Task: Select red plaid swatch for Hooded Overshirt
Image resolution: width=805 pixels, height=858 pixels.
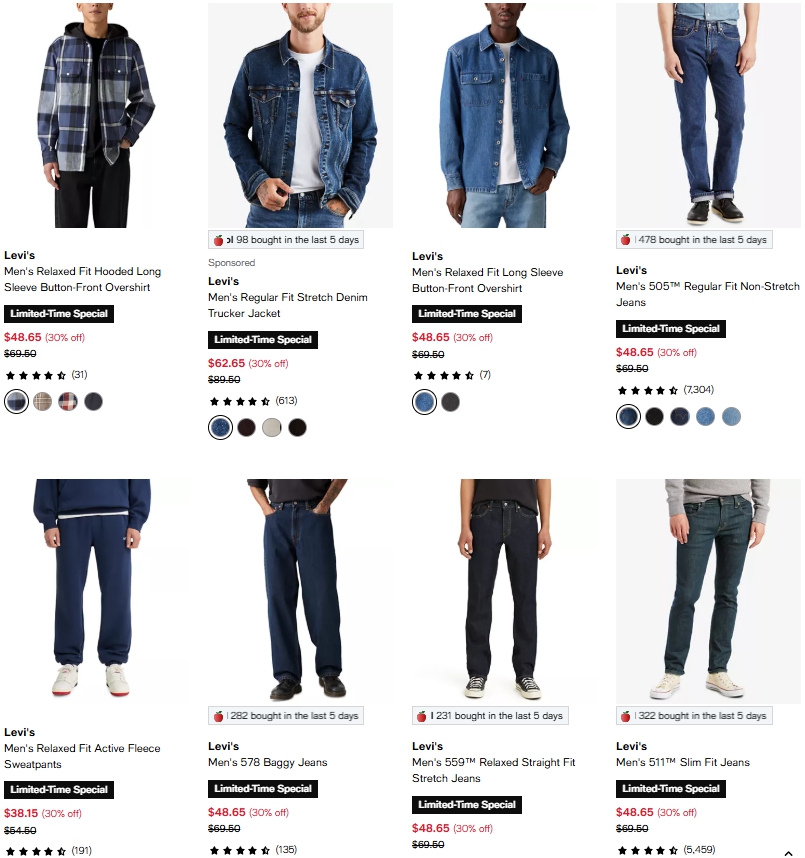Action: pos(68,402)
